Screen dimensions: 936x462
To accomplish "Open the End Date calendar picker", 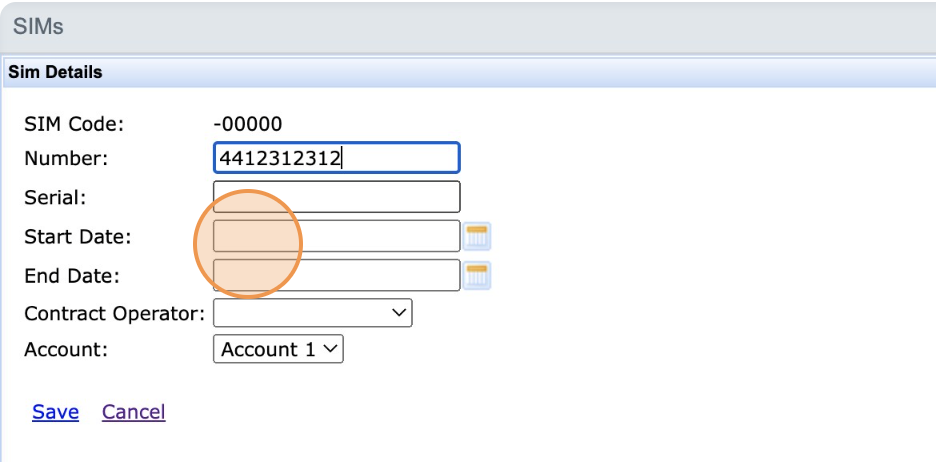I will click(x=477, y=275).
